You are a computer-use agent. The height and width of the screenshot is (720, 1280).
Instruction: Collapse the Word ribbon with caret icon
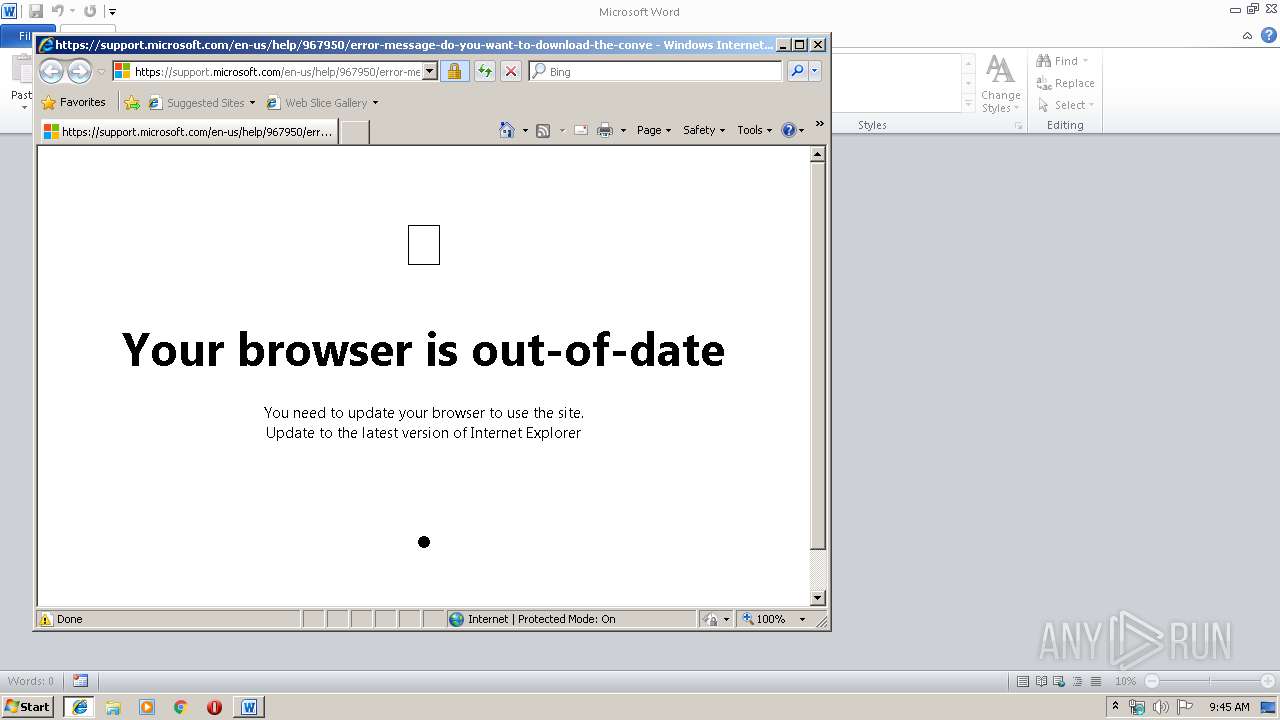[x=1247, y=36]
